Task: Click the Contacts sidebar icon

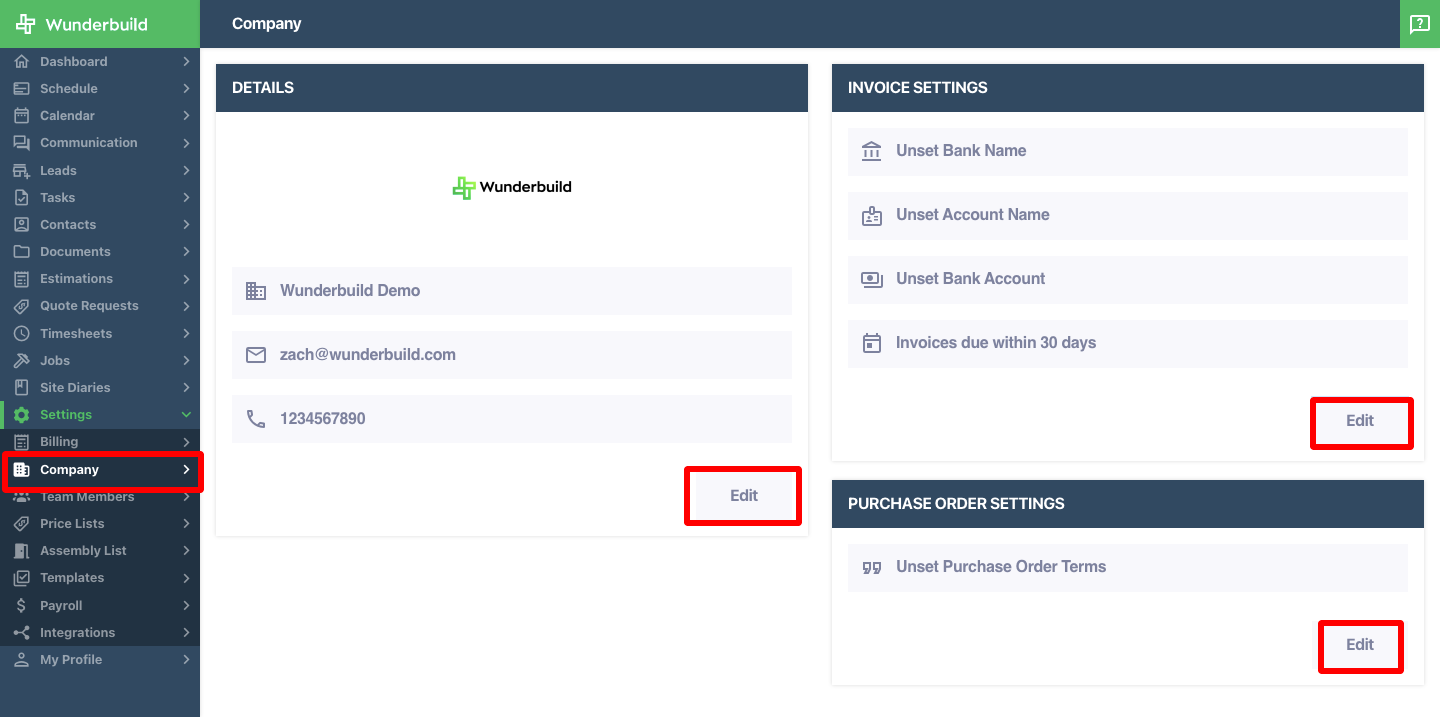Action: (21, 225)
